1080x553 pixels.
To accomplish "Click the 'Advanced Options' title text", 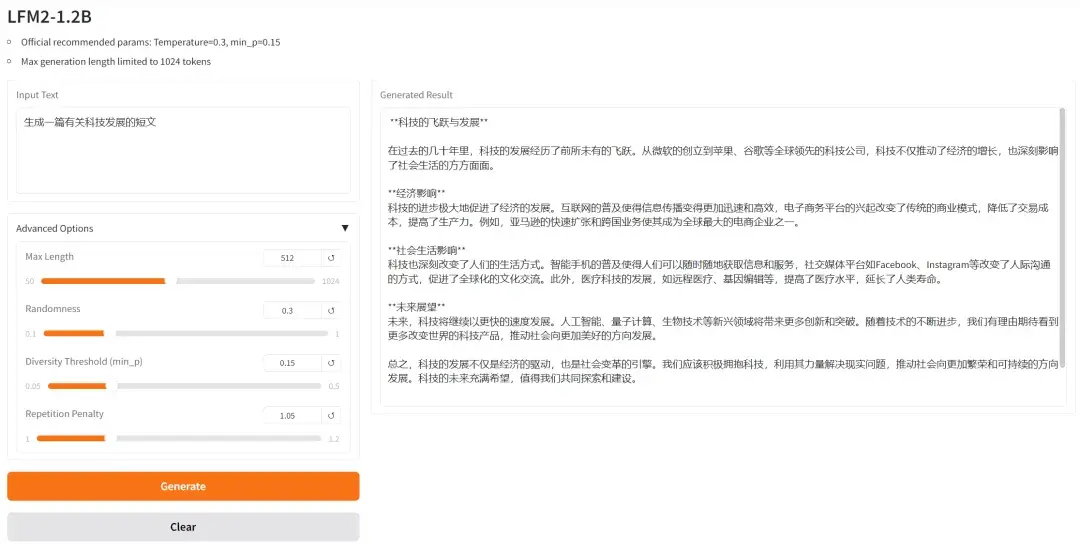I will coord(54,228).
